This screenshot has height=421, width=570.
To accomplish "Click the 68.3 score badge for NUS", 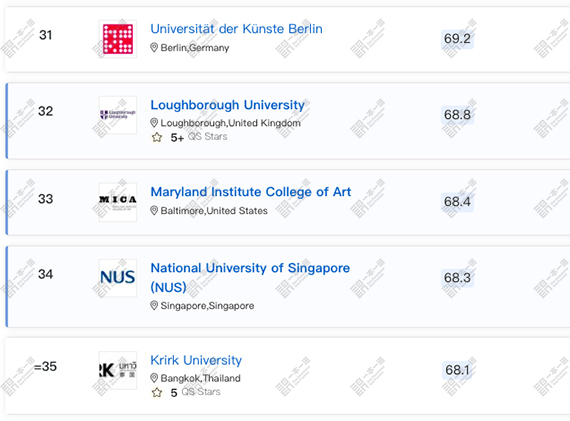I will tap(457, 278).
